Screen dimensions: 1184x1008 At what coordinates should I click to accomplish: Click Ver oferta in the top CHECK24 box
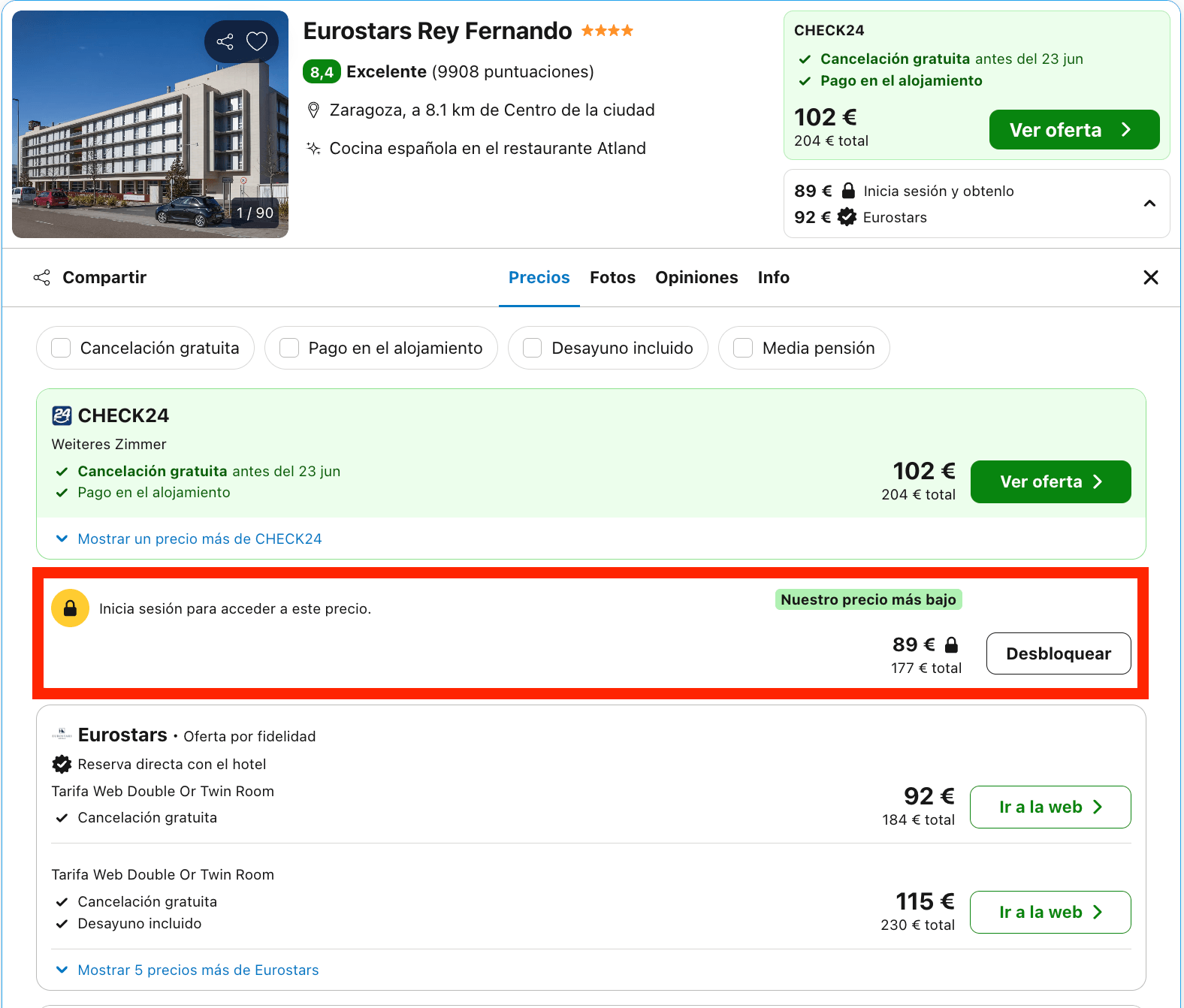[x=1074, y=130]
